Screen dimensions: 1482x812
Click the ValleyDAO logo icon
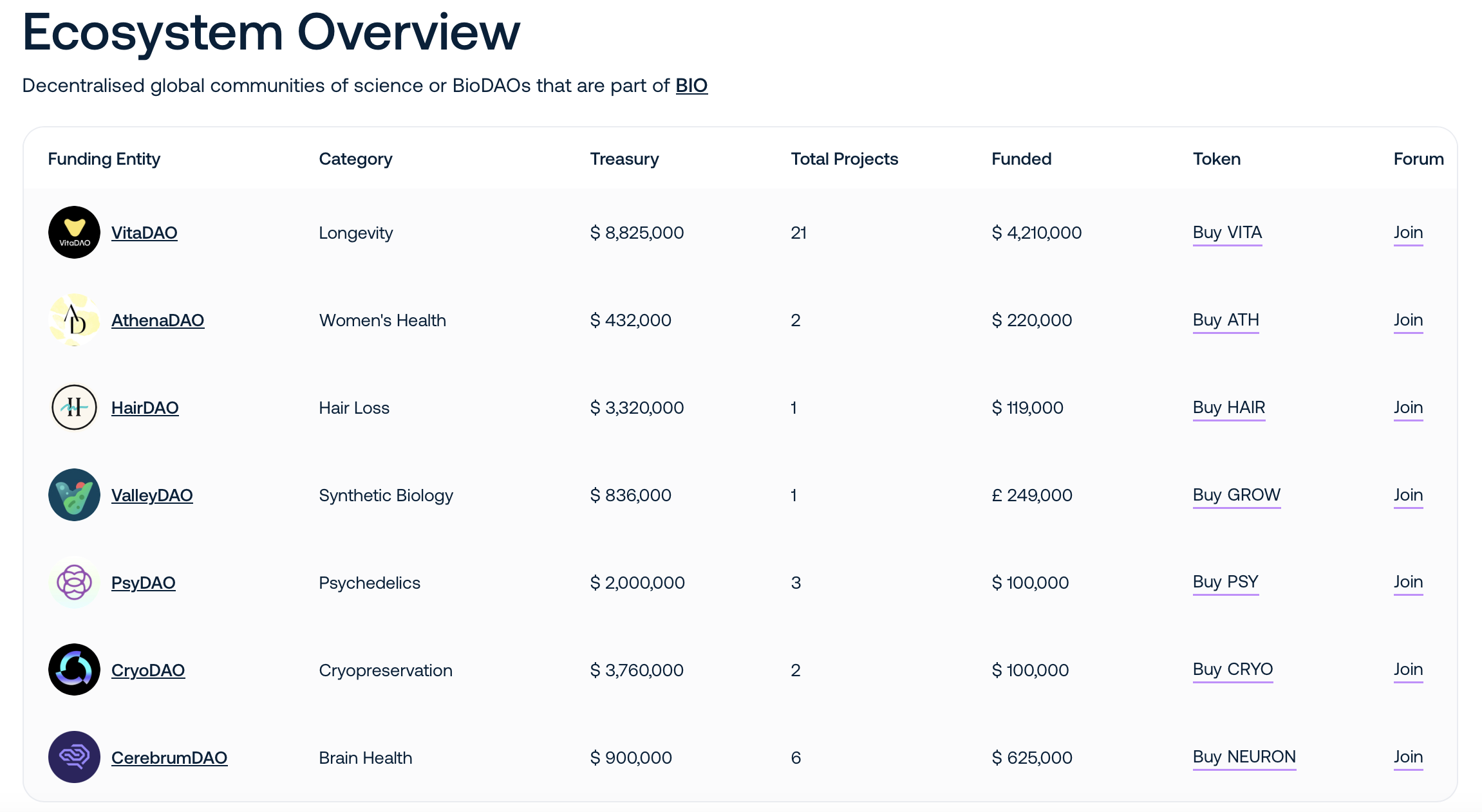click(x=74, y=495)
